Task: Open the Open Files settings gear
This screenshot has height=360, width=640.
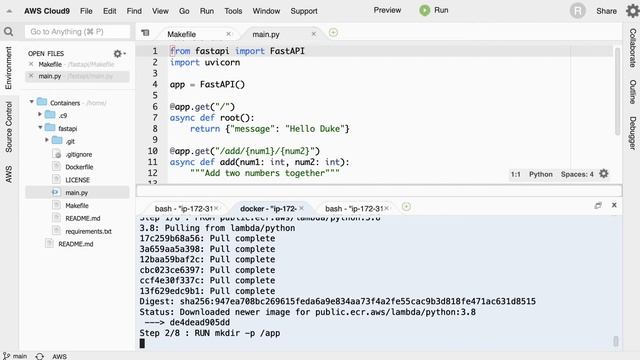Action: (119, 53)
